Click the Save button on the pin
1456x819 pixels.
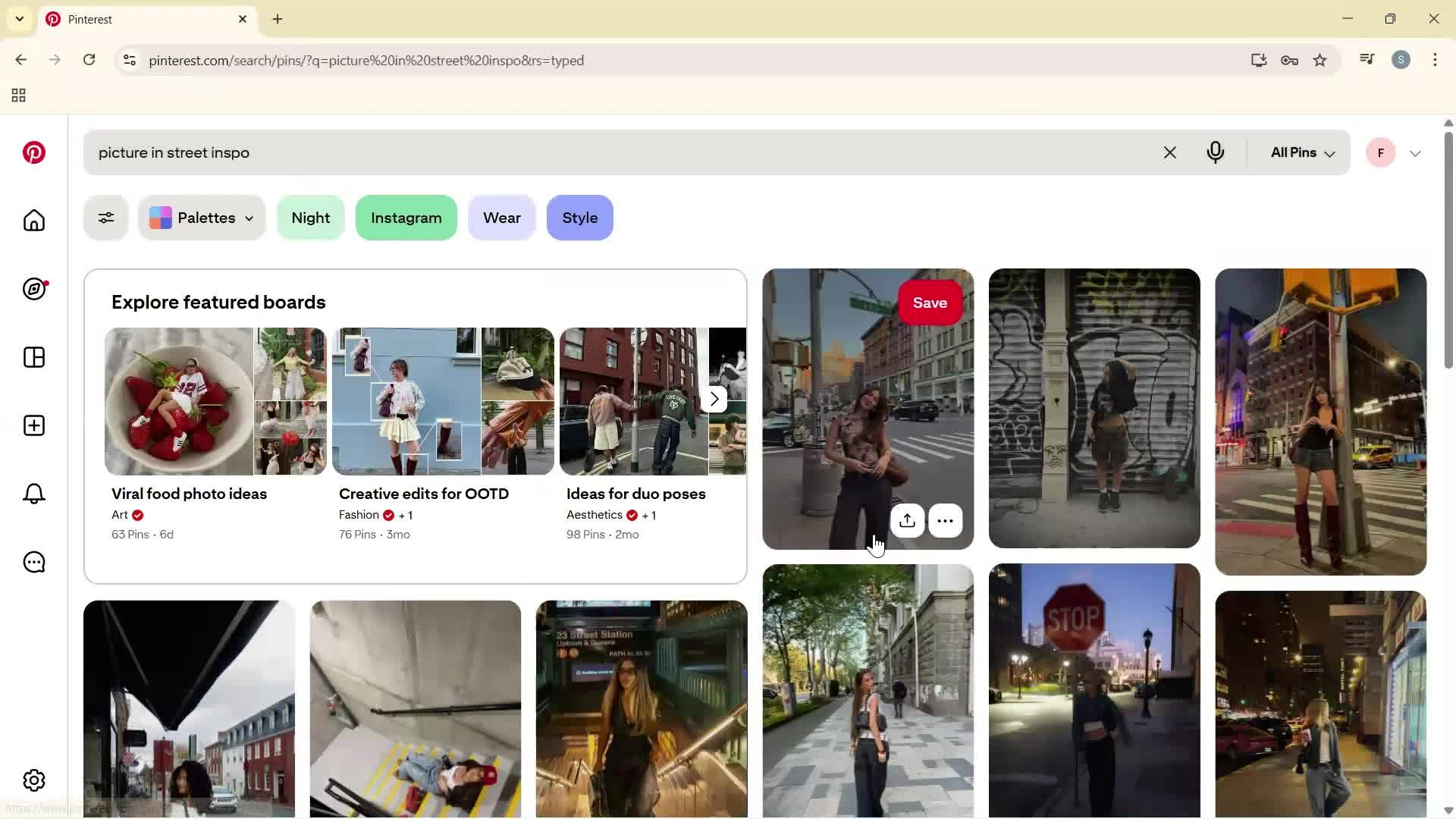[x=930, y=303]
